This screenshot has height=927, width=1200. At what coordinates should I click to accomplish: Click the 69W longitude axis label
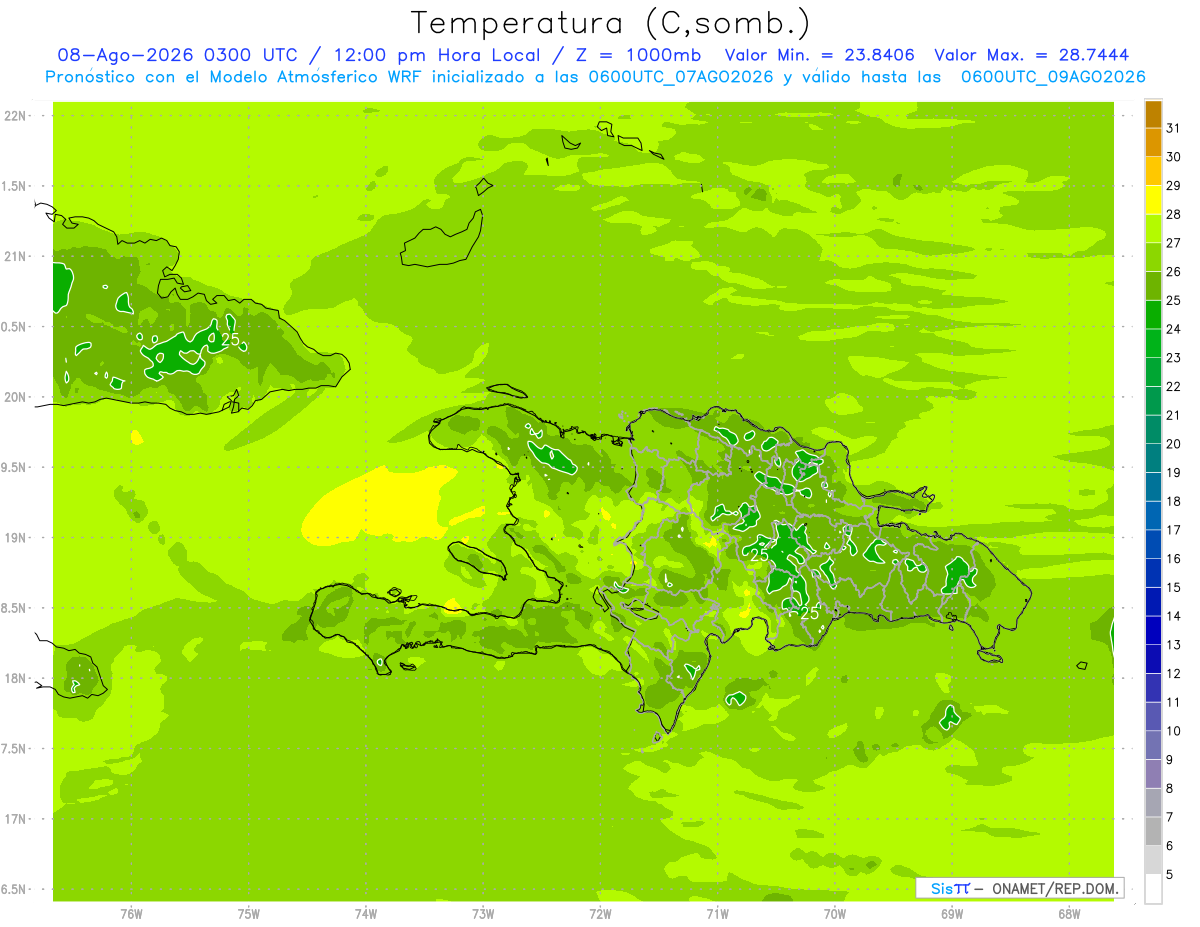point(952,914)
